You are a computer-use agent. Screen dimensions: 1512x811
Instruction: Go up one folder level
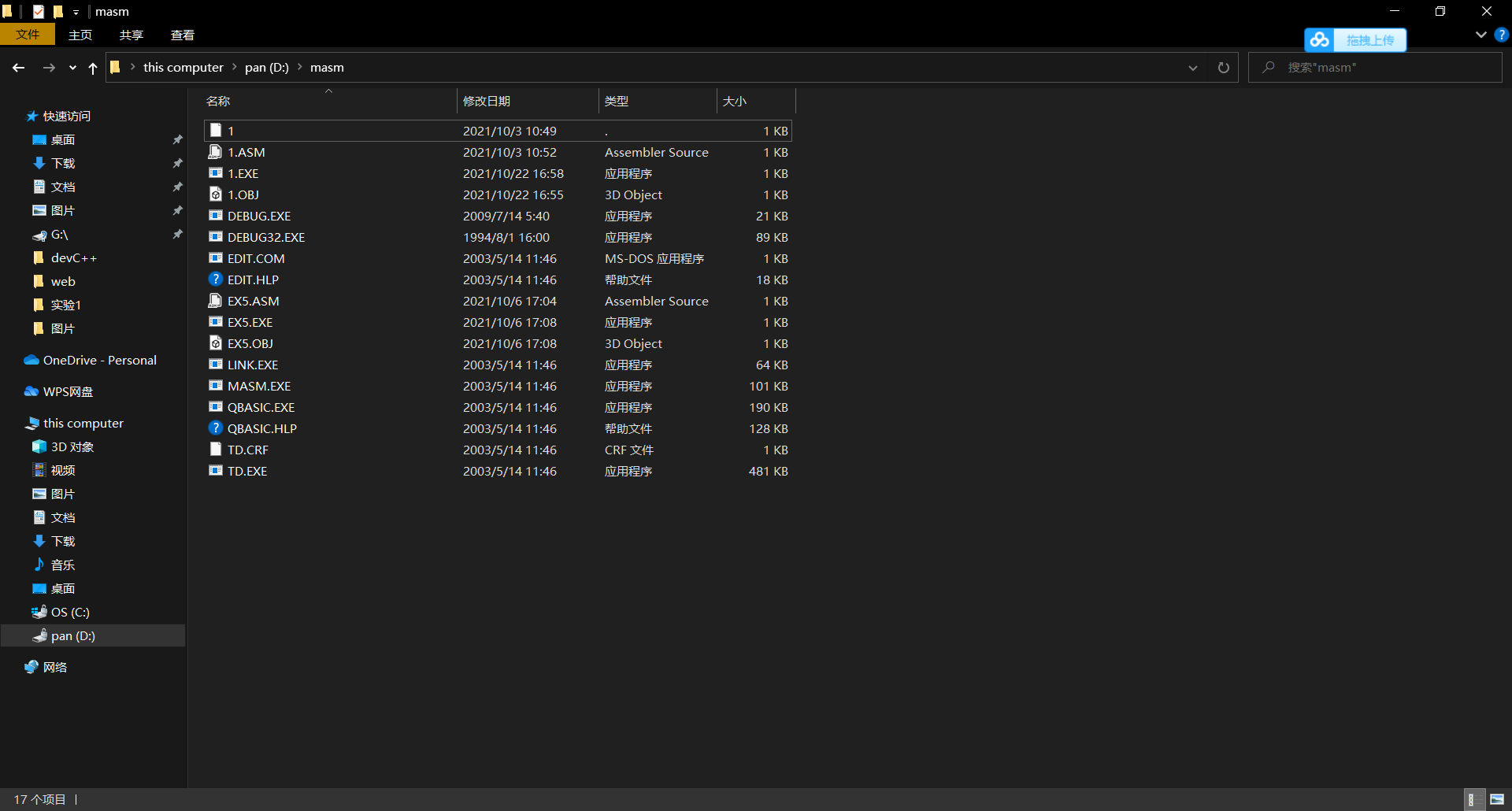point(93,68)
